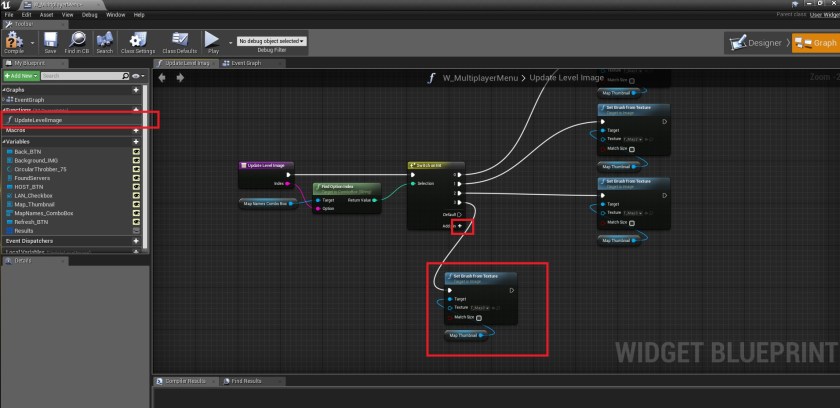Screen dimensions: 840x408
Task: Select the UpdateLevelImage function in My Blueprint
Action: [40, 120]
